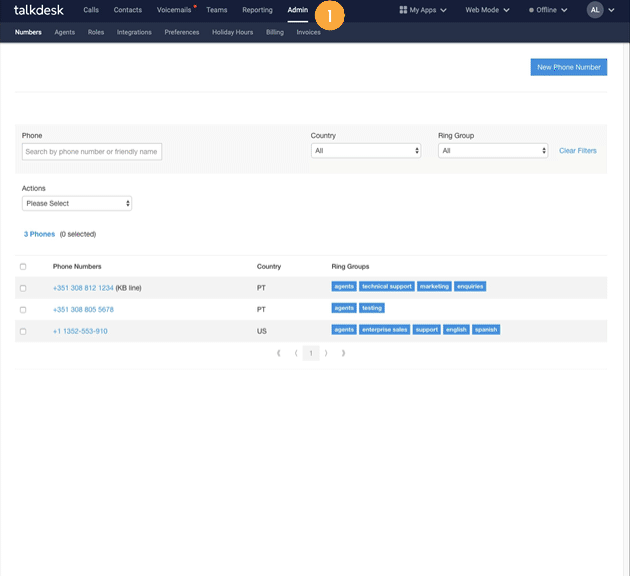Screen dimensions: 630x576
Task: Click the Ring Groups column header
Action: 350,267
